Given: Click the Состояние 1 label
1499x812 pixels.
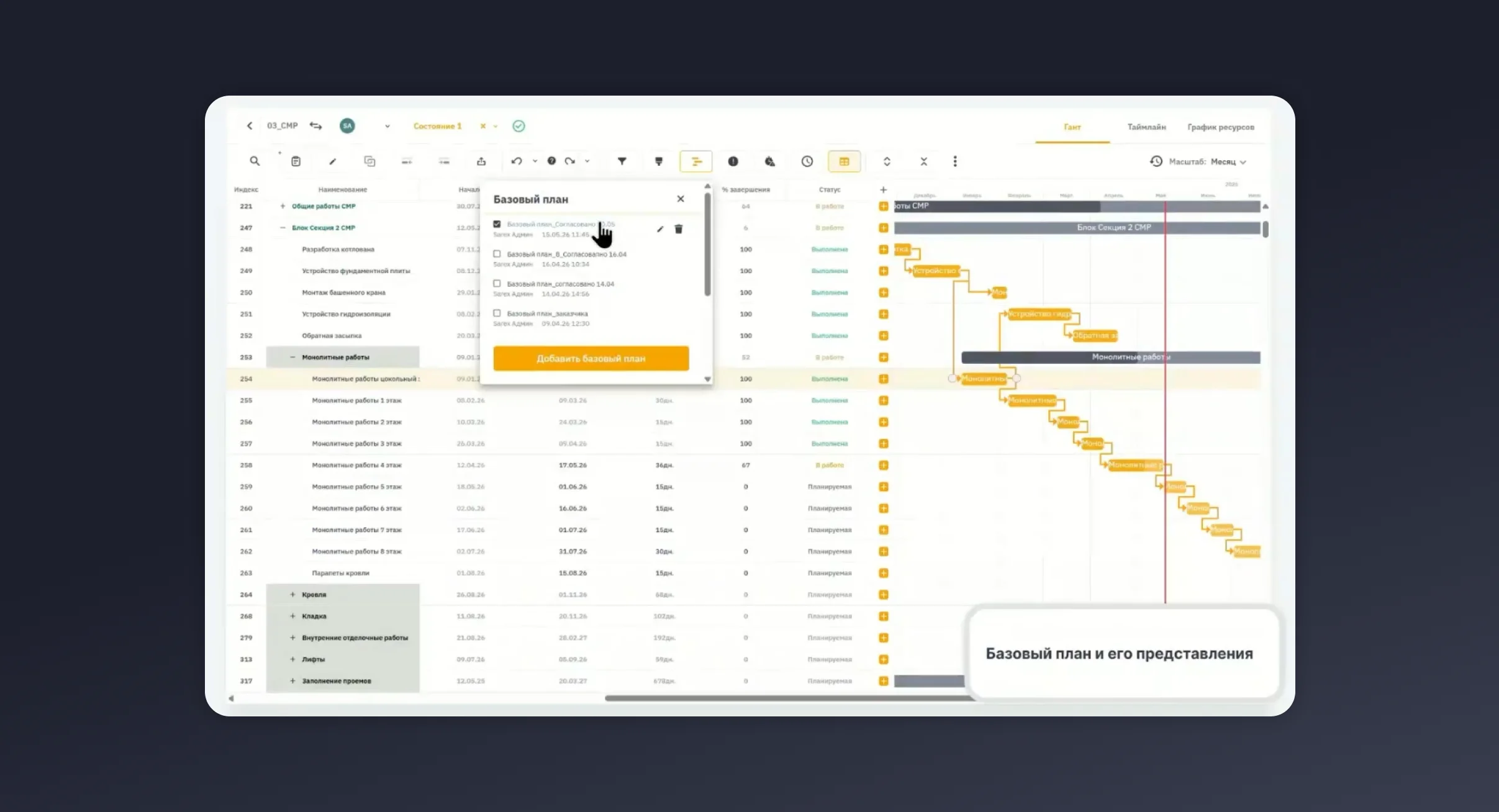Looking at the screenshot, I should 438,126.
